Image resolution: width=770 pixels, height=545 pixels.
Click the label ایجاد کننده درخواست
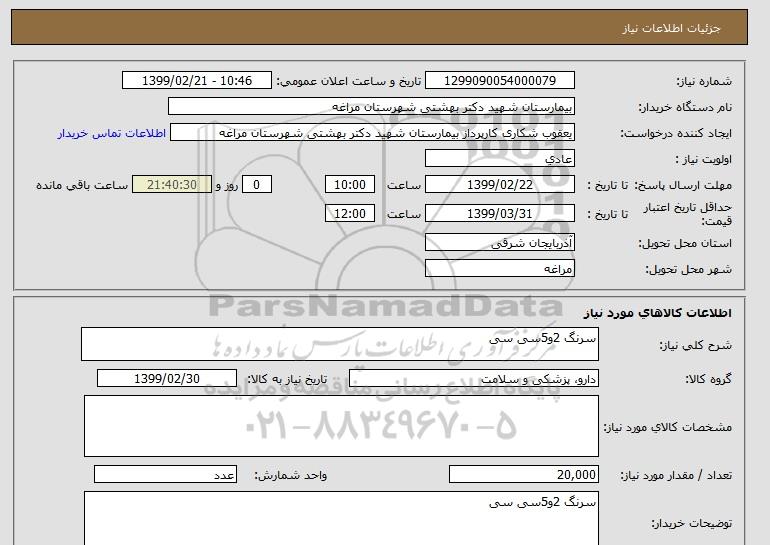pos(676,133)
